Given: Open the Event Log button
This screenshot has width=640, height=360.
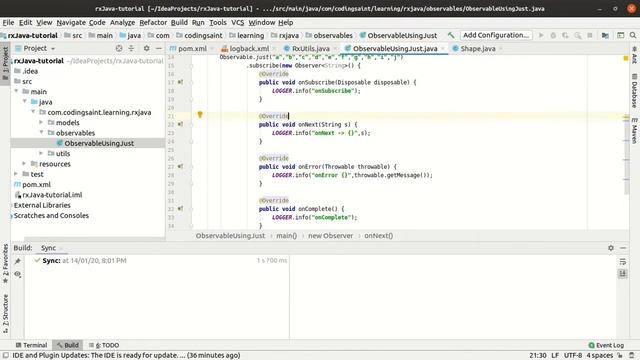Looking at the screenshot, I should click(x=606, y=345).
